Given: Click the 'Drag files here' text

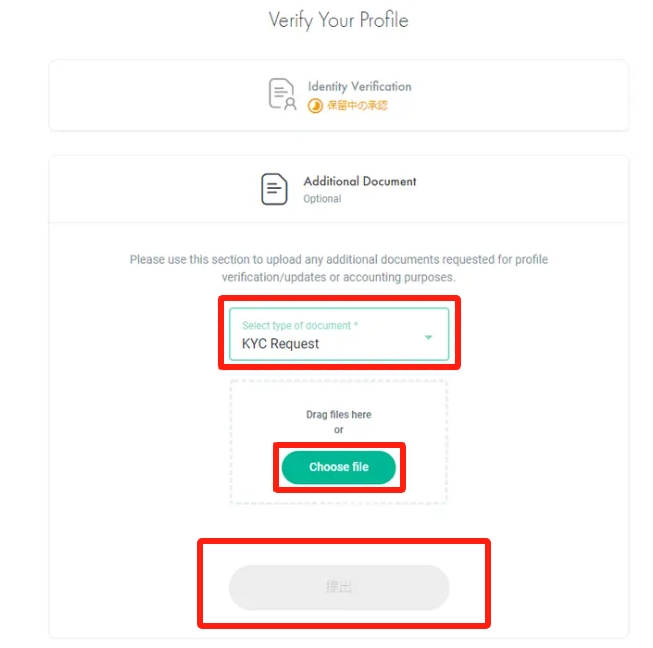Looking at the screenshot, I should coord(338,414).
